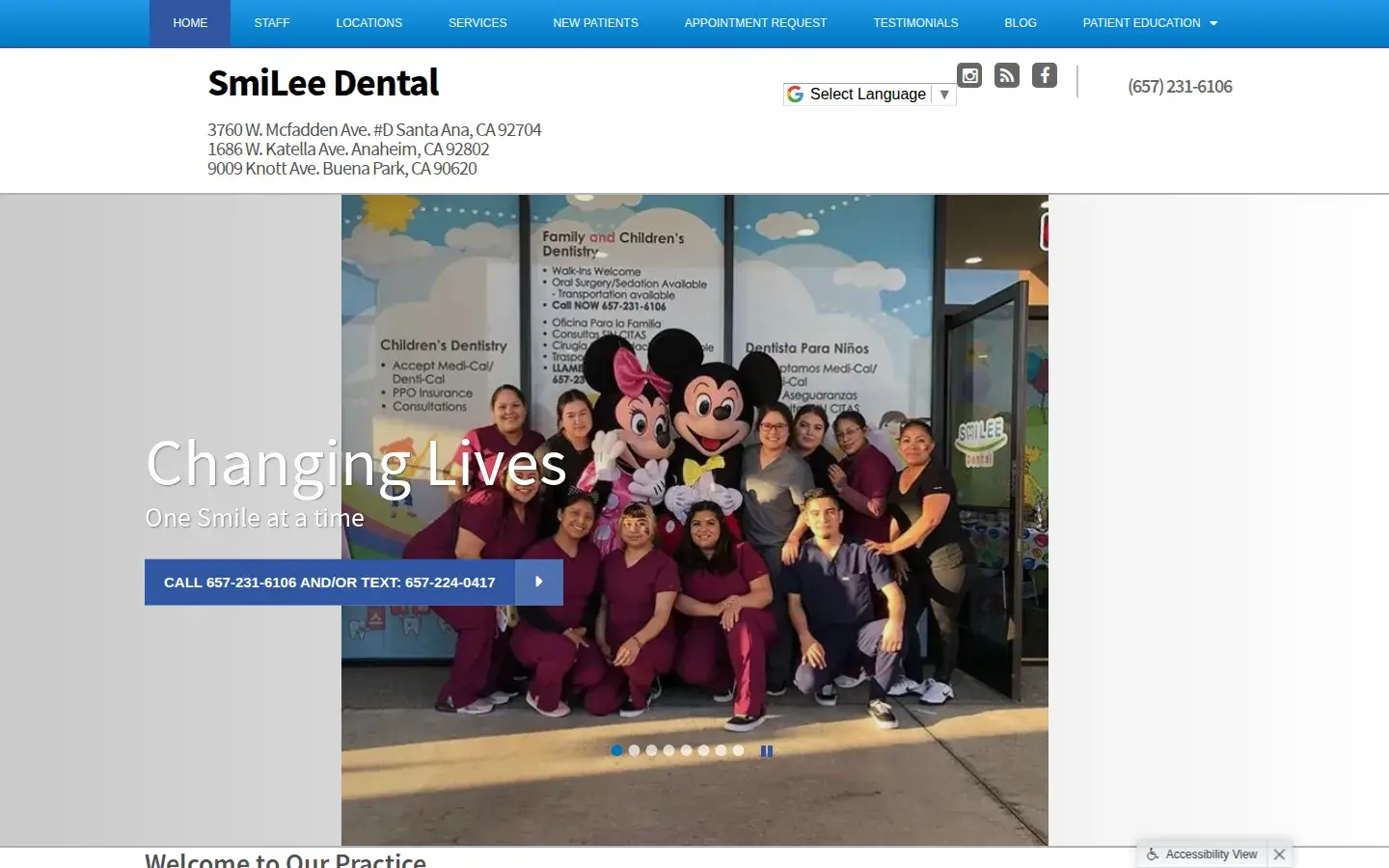Click the Anaheim Katella Ave address
Screen dimensions: 1389x868
pyautogui.click(x=348, y=149)
